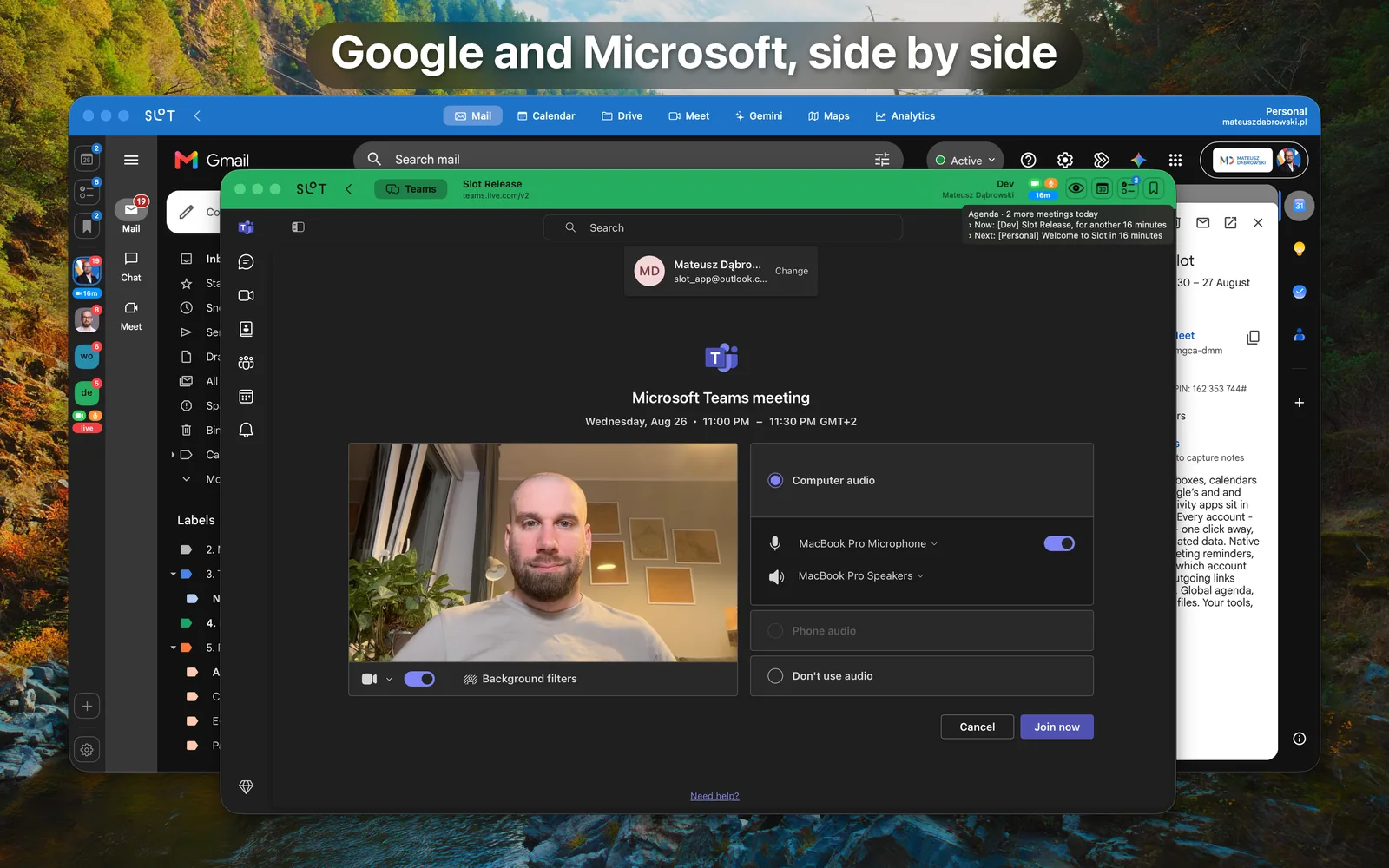Switch to the Gemini tab
Image resolution: width=1389 pixels, height=868 pixels.
pyautogui.click(x=758, y=115)
